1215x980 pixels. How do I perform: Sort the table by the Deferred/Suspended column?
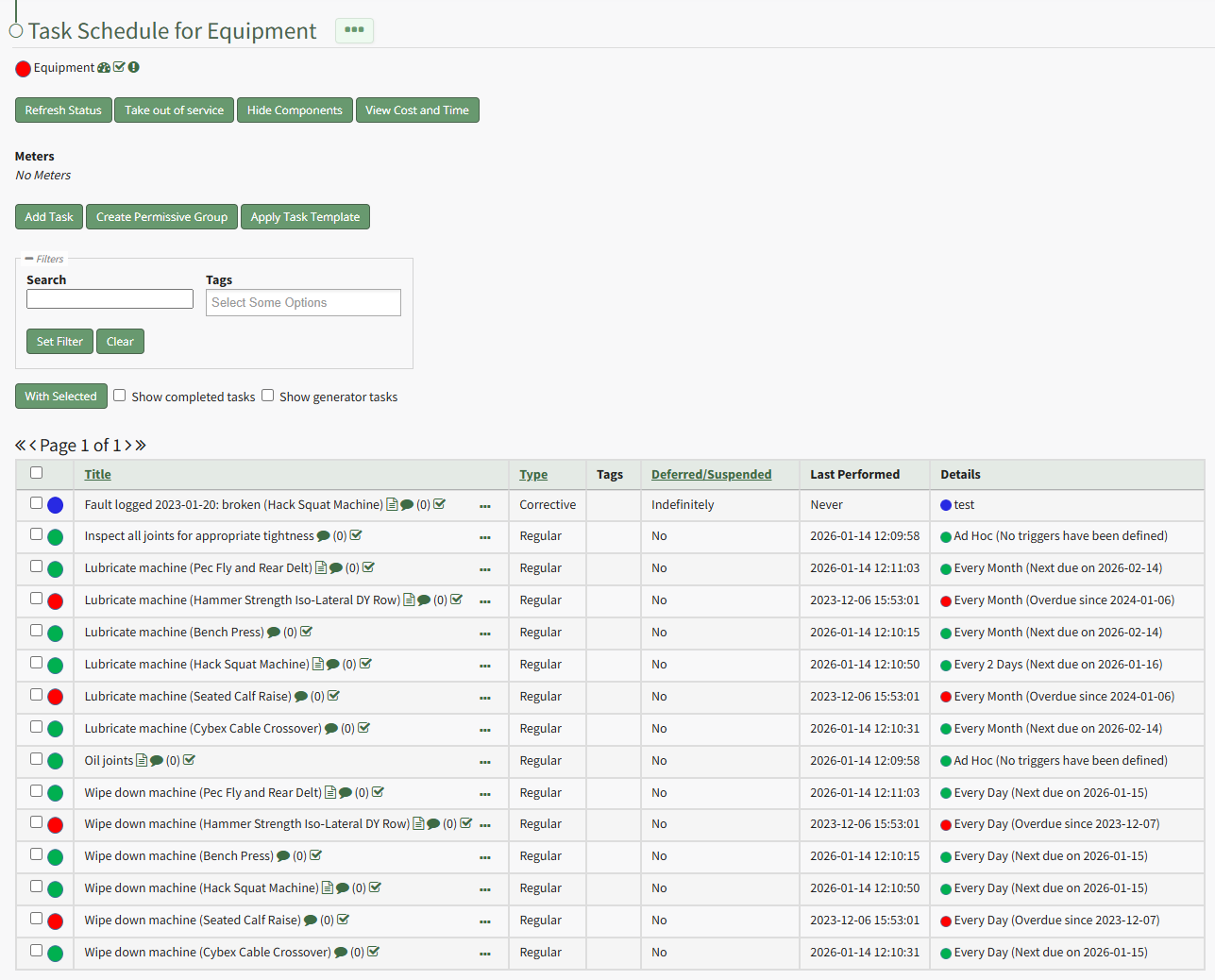[x=711, y=475]
